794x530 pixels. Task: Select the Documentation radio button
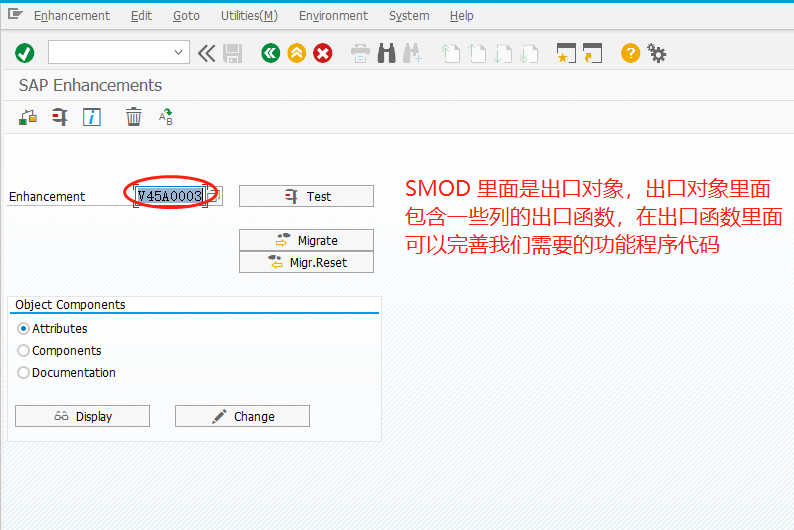(23, 373)
